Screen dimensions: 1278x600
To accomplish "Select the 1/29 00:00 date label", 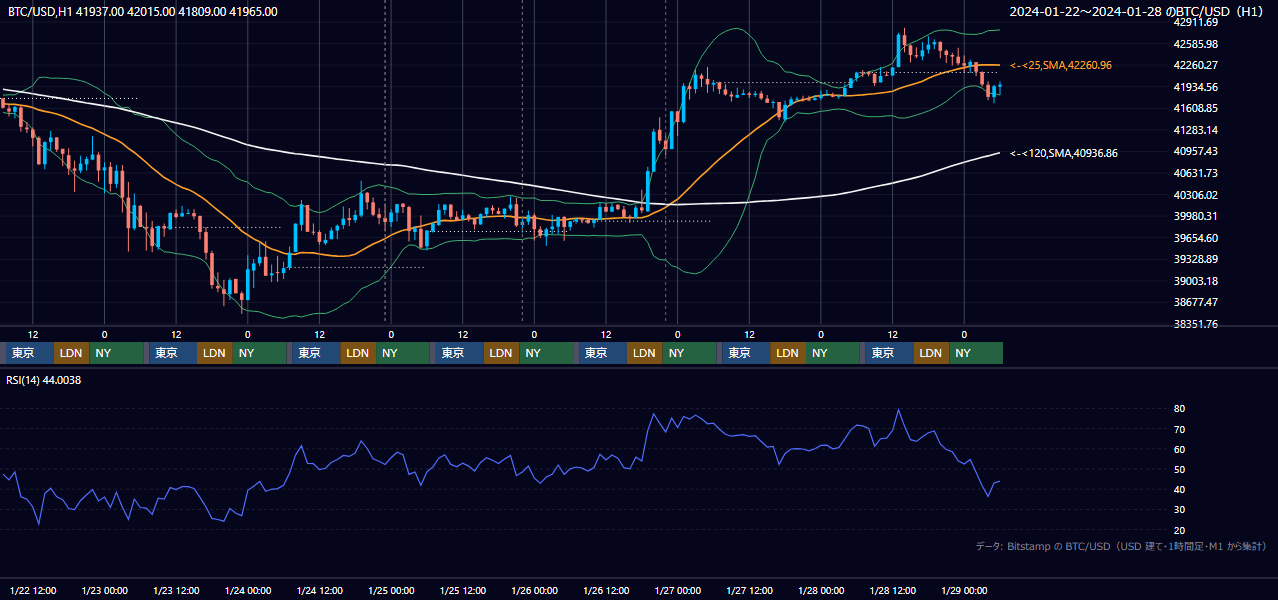I will tap(964, 590).
